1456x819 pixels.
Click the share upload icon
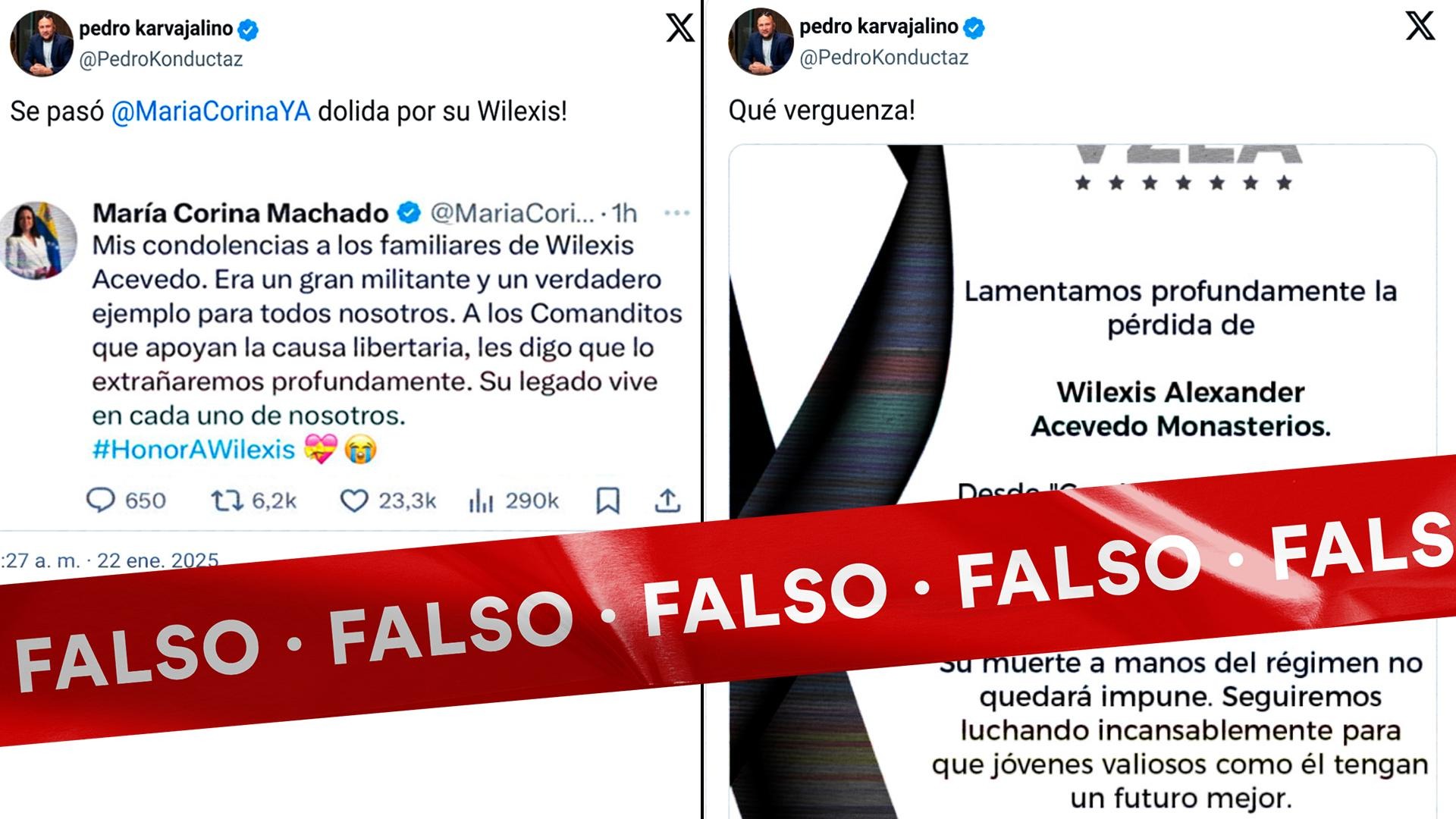point(667,500)
